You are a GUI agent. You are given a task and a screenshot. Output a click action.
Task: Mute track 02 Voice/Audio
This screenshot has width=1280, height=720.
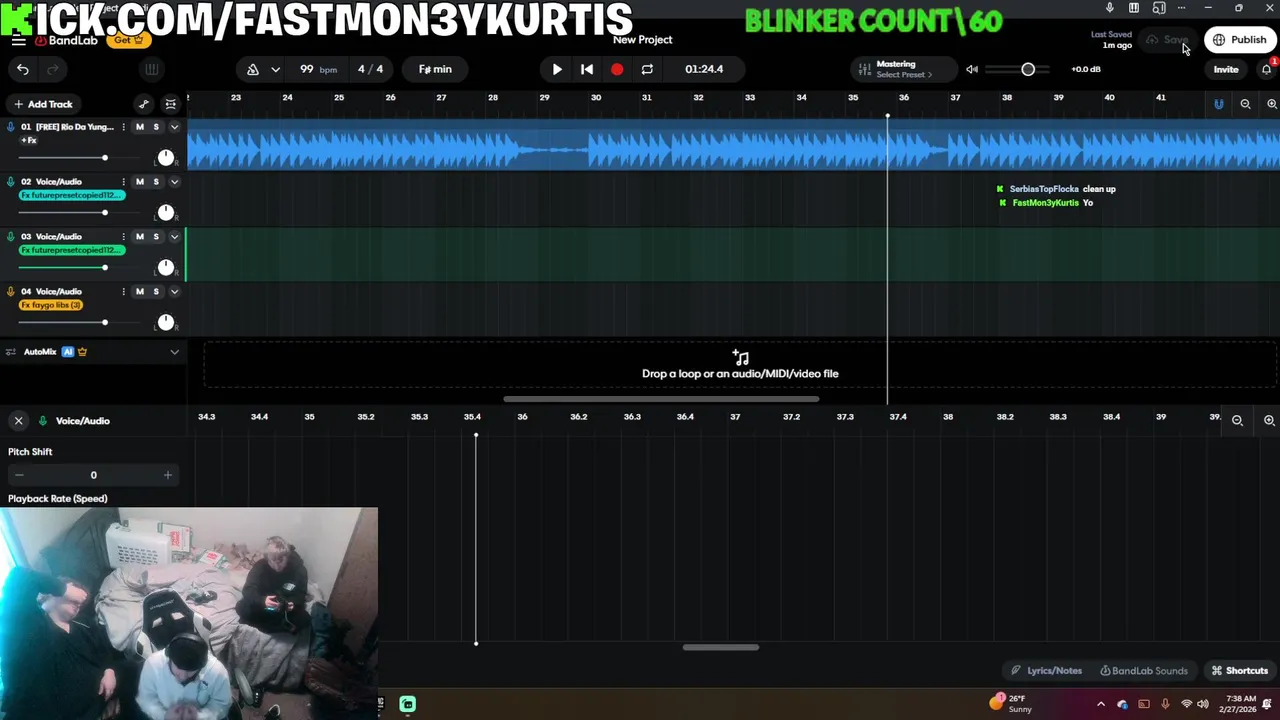point(140,182)
